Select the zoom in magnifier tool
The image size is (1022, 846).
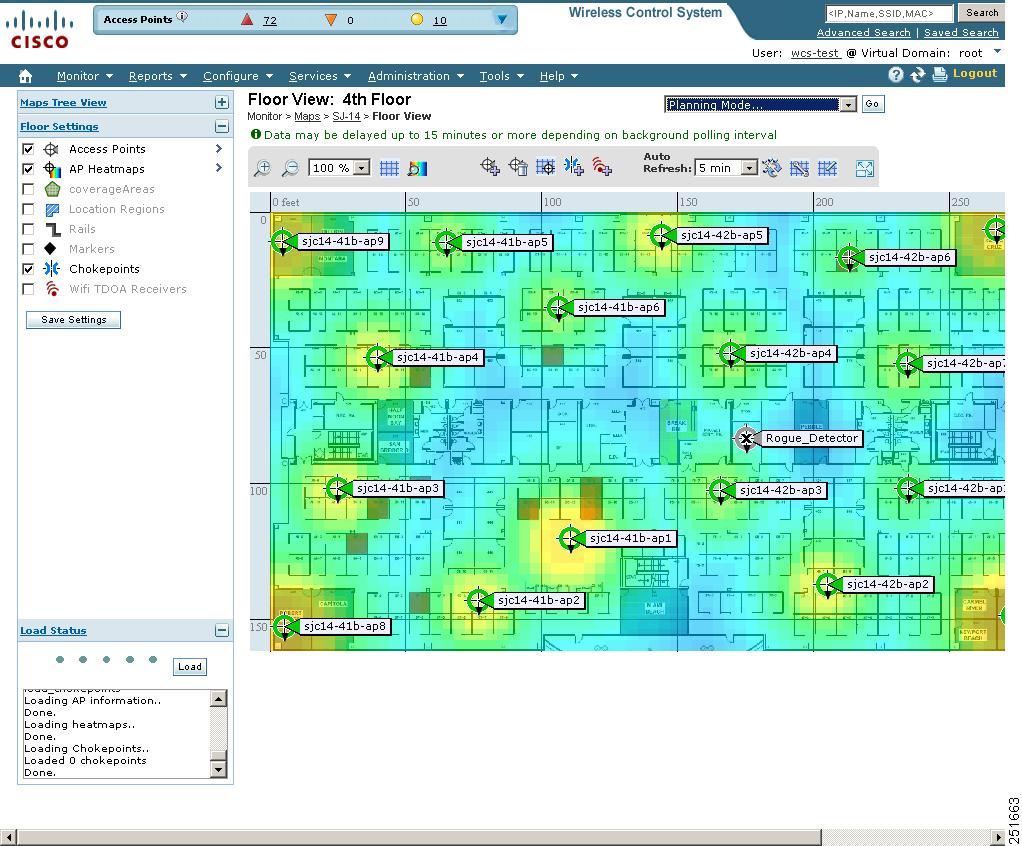click(262, 167)
